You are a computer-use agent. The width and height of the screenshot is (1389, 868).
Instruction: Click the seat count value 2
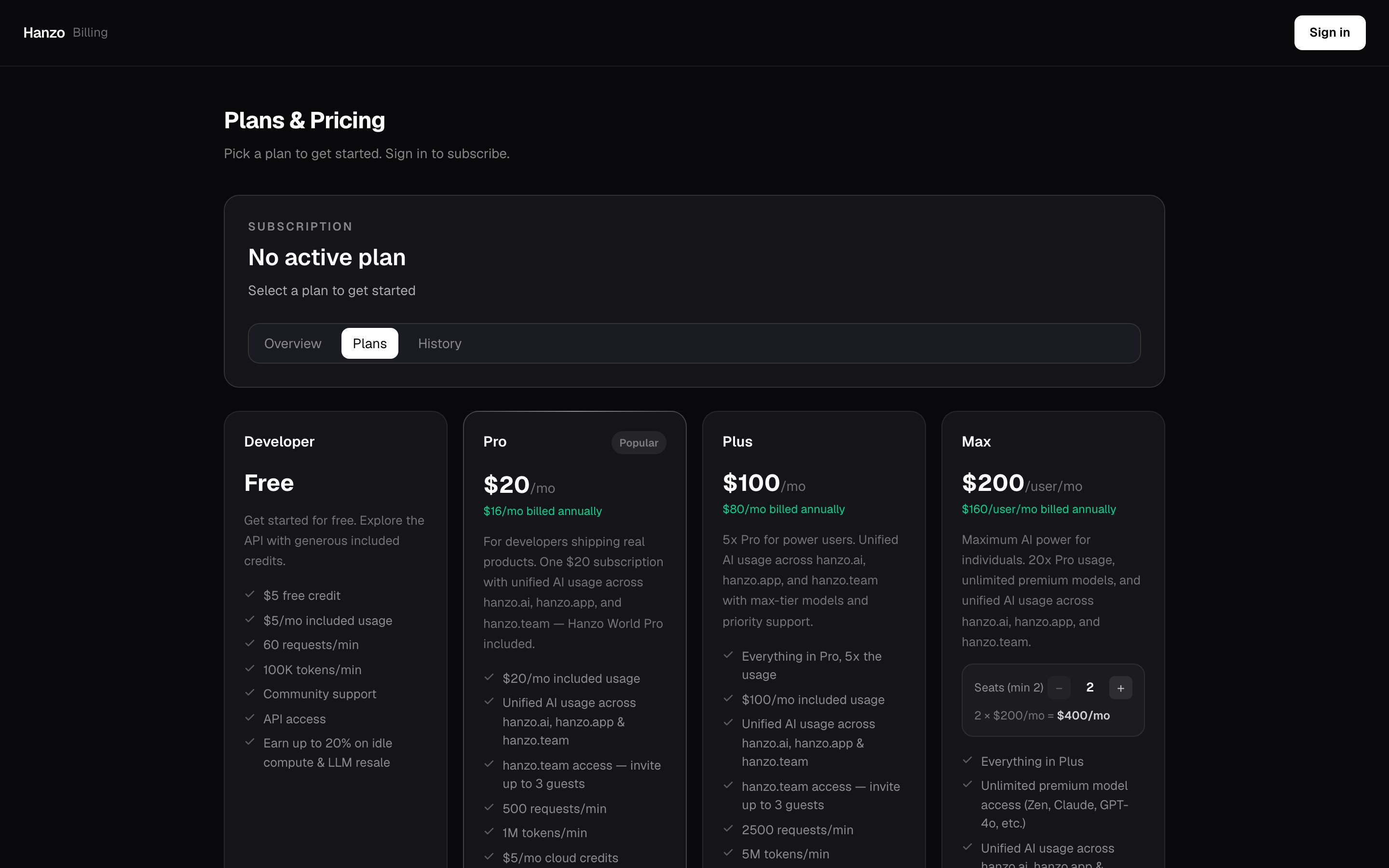(x=1090, y=688)
